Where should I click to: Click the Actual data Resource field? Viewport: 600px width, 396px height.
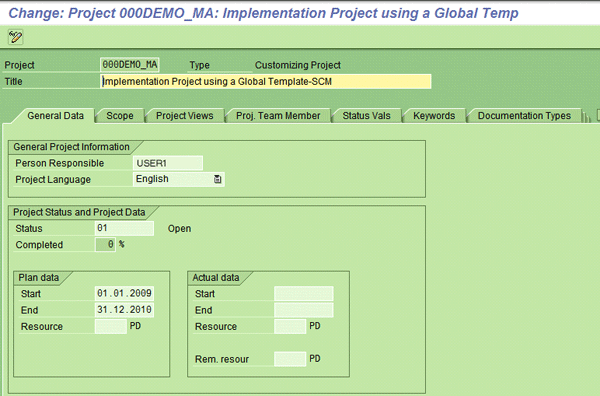coord(290,326)
